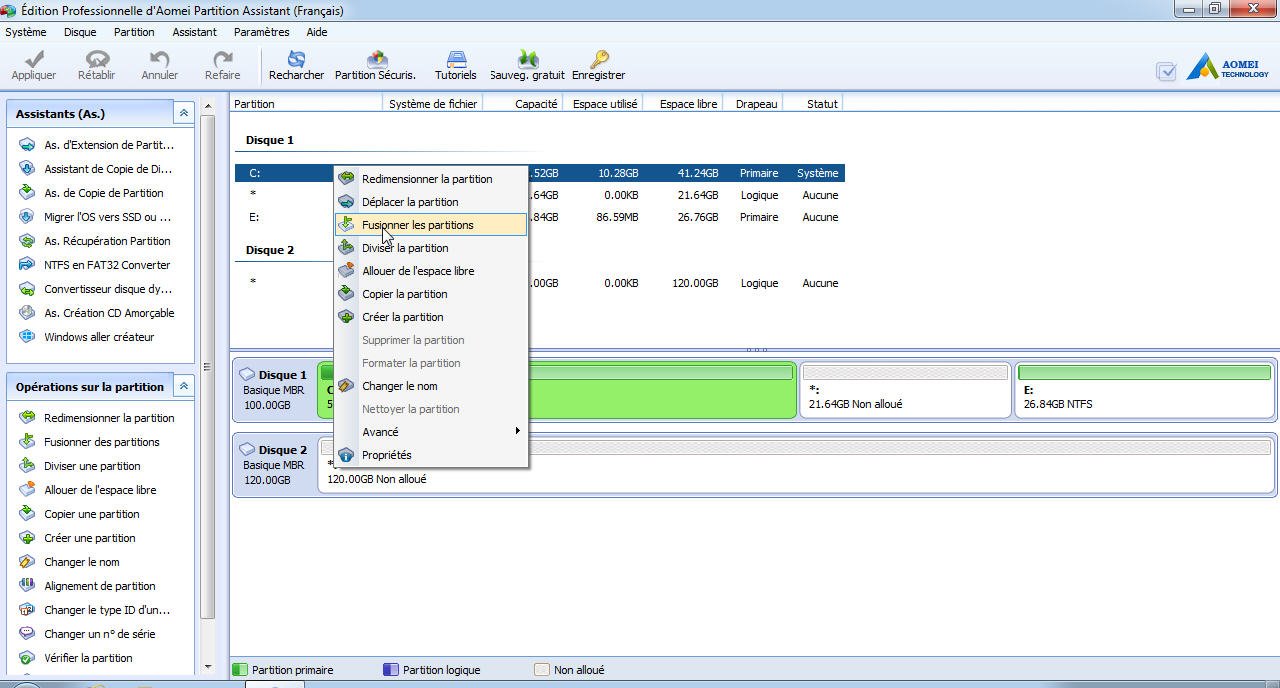Open the Disque menu

80,32
